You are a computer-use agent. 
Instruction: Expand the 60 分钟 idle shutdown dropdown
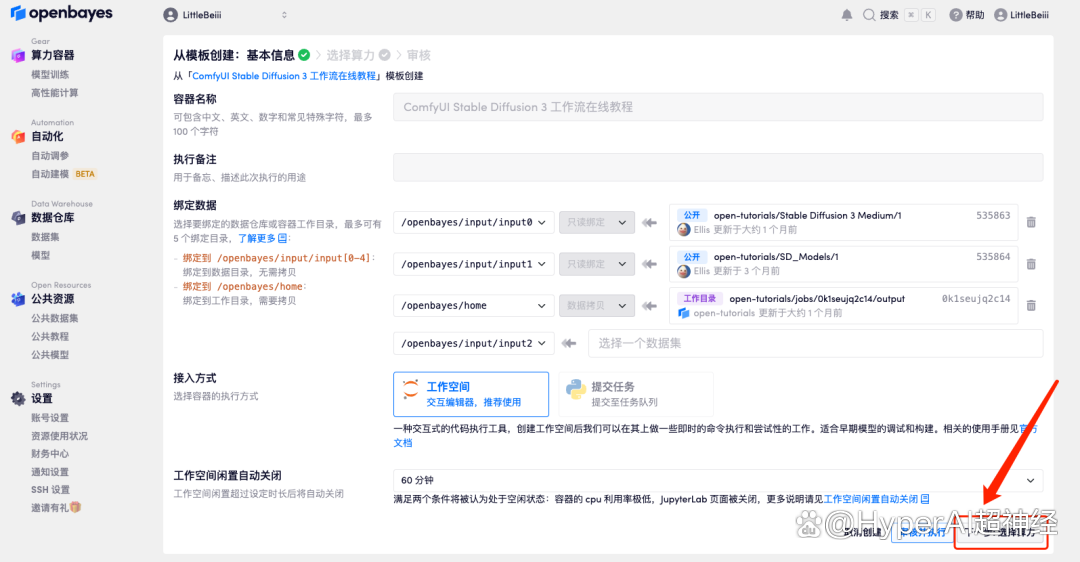pos(718,480)
